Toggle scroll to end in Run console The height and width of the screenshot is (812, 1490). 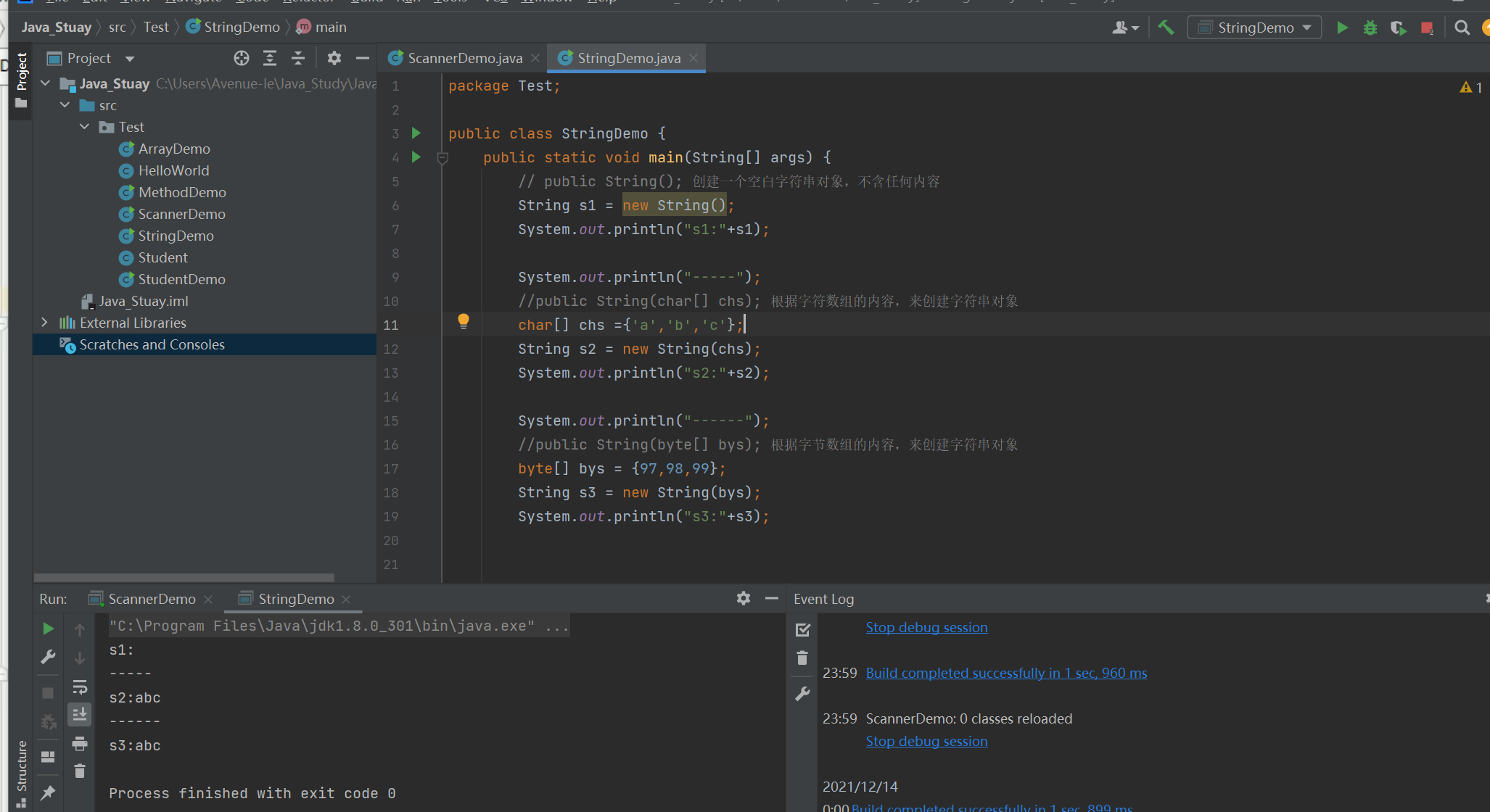tap(80, 714)
